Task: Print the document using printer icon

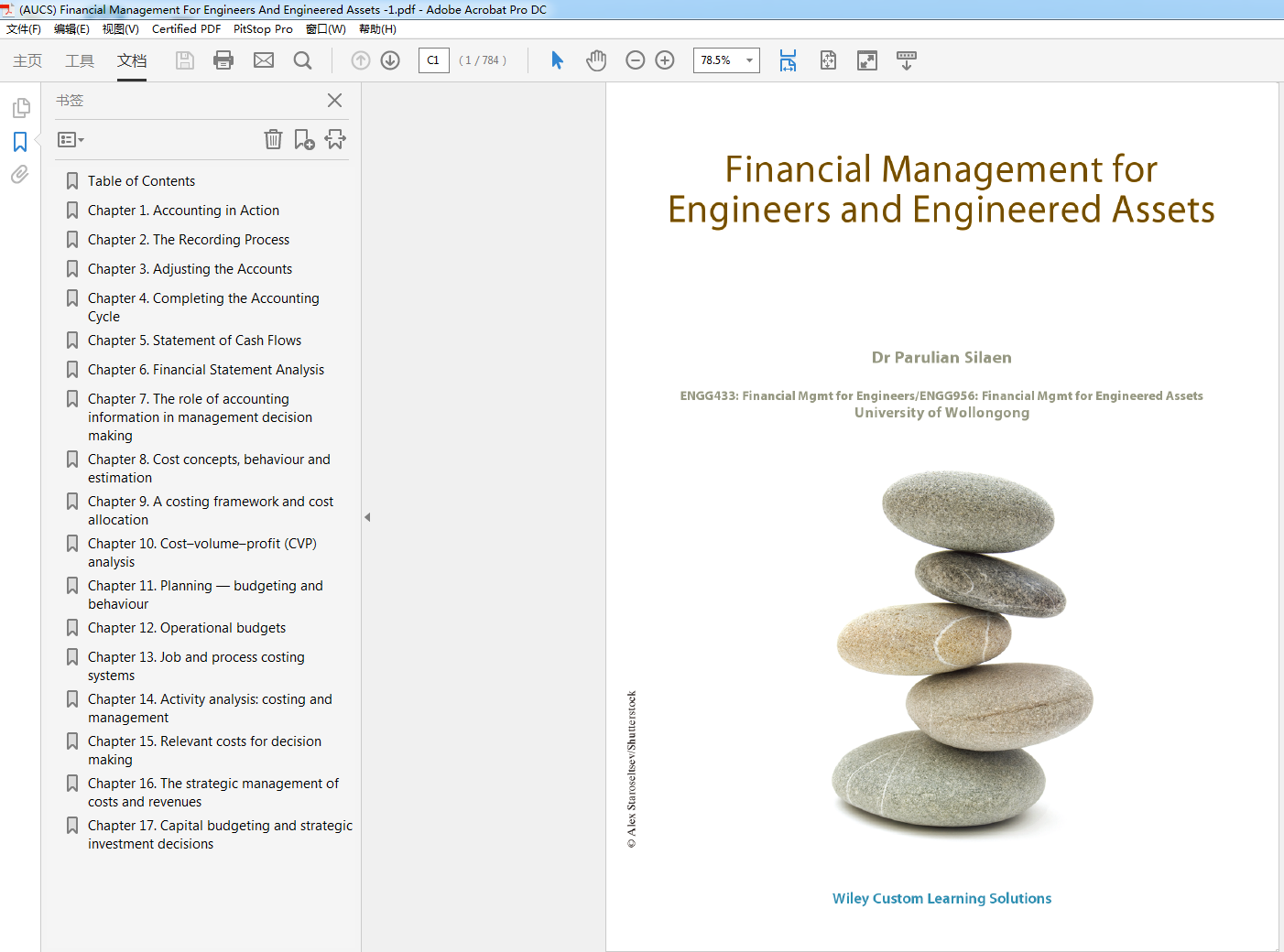Action: tap(223, 60)
